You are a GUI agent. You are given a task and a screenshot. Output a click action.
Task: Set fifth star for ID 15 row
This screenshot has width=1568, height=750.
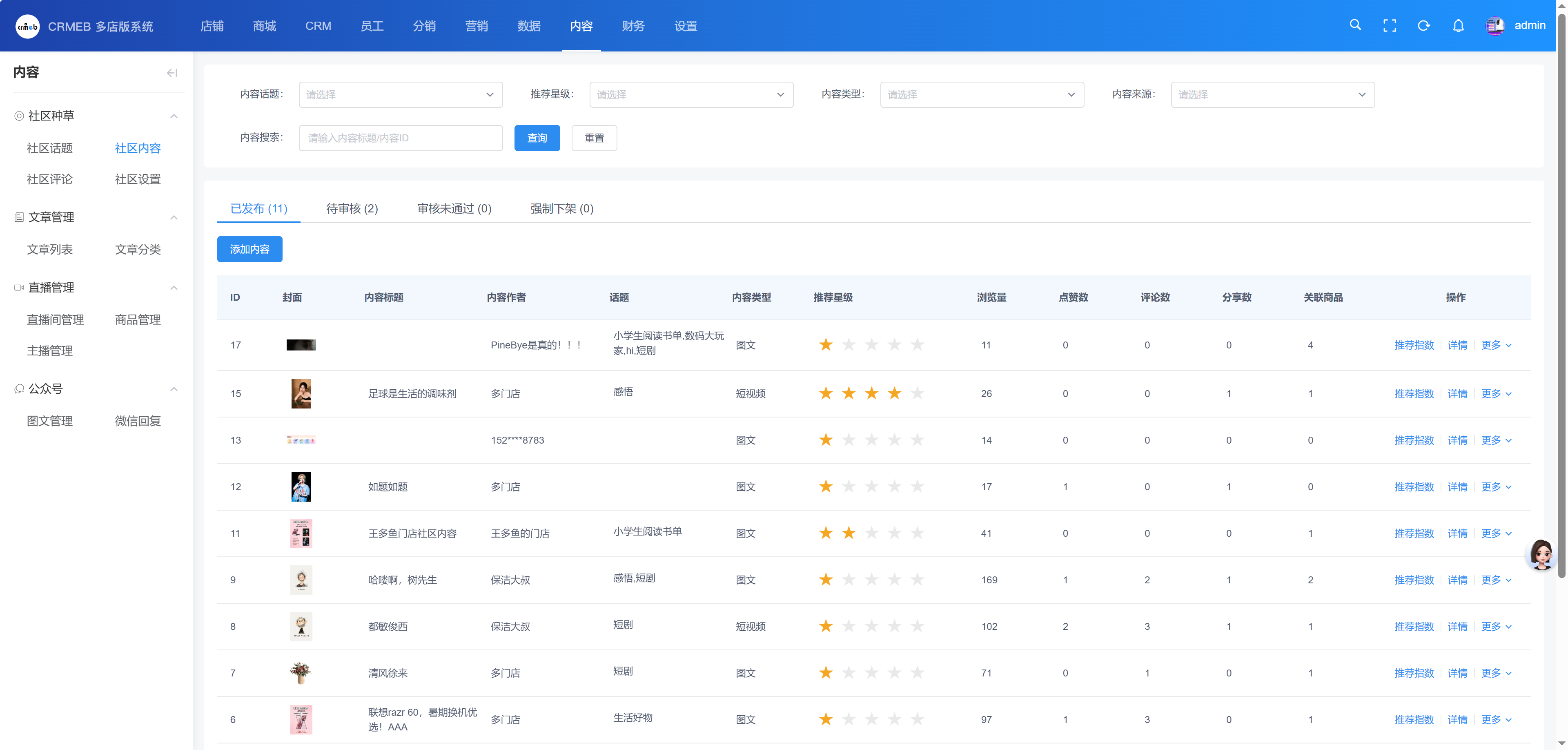click(x=917, y=393)
